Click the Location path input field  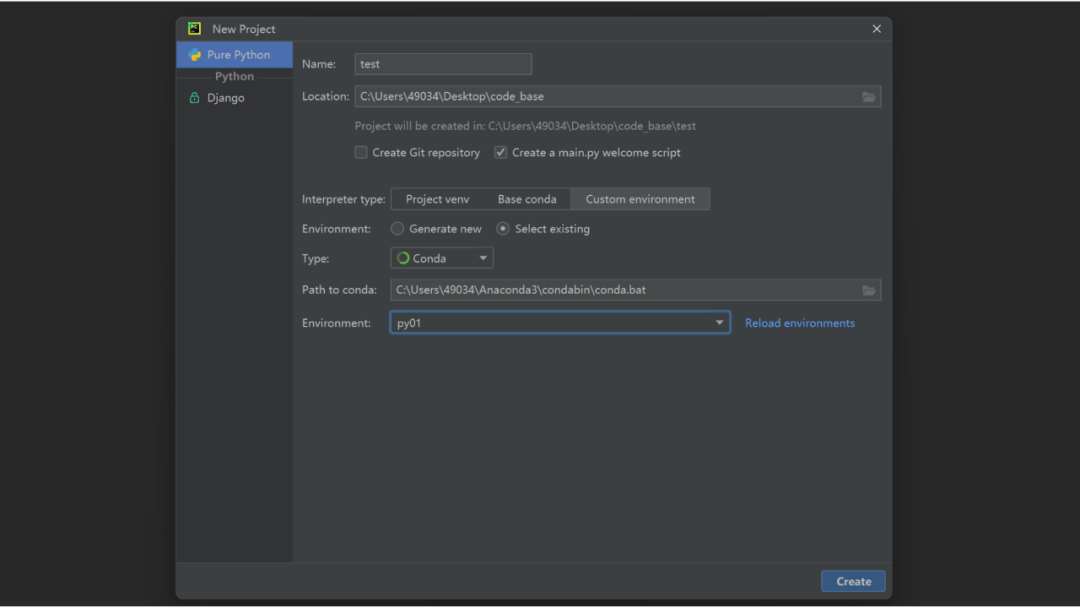600,96
